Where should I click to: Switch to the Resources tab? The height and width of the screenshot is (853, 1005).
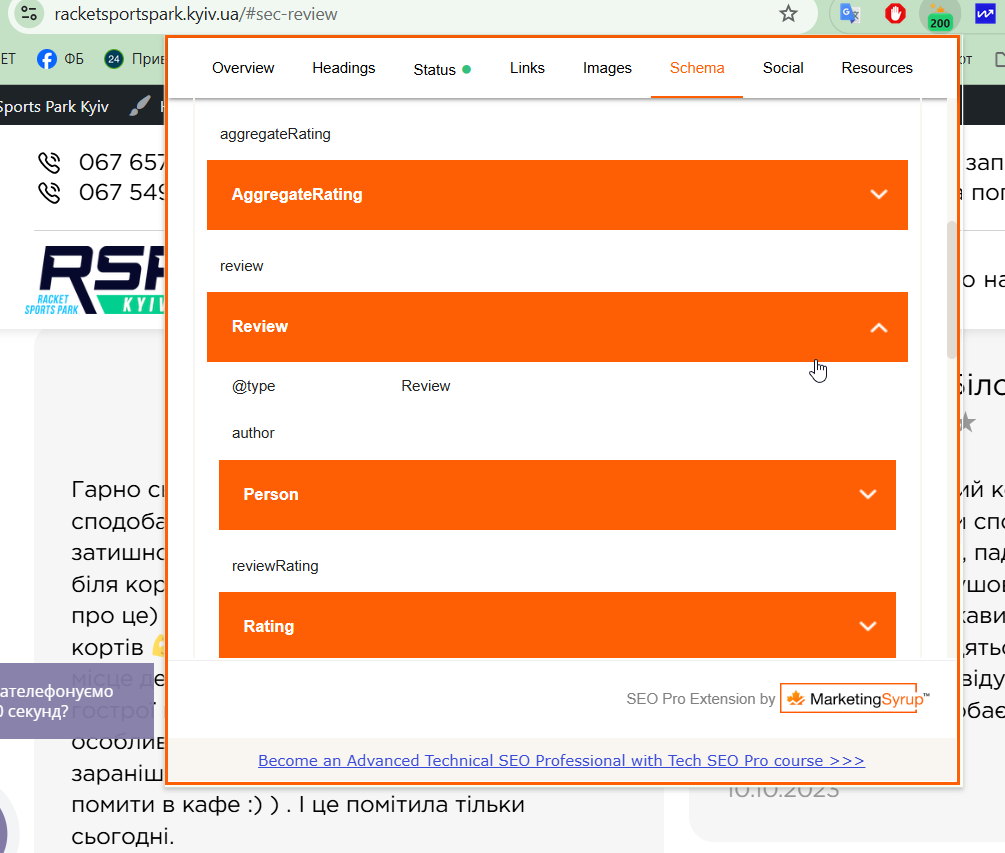[877, 68]
